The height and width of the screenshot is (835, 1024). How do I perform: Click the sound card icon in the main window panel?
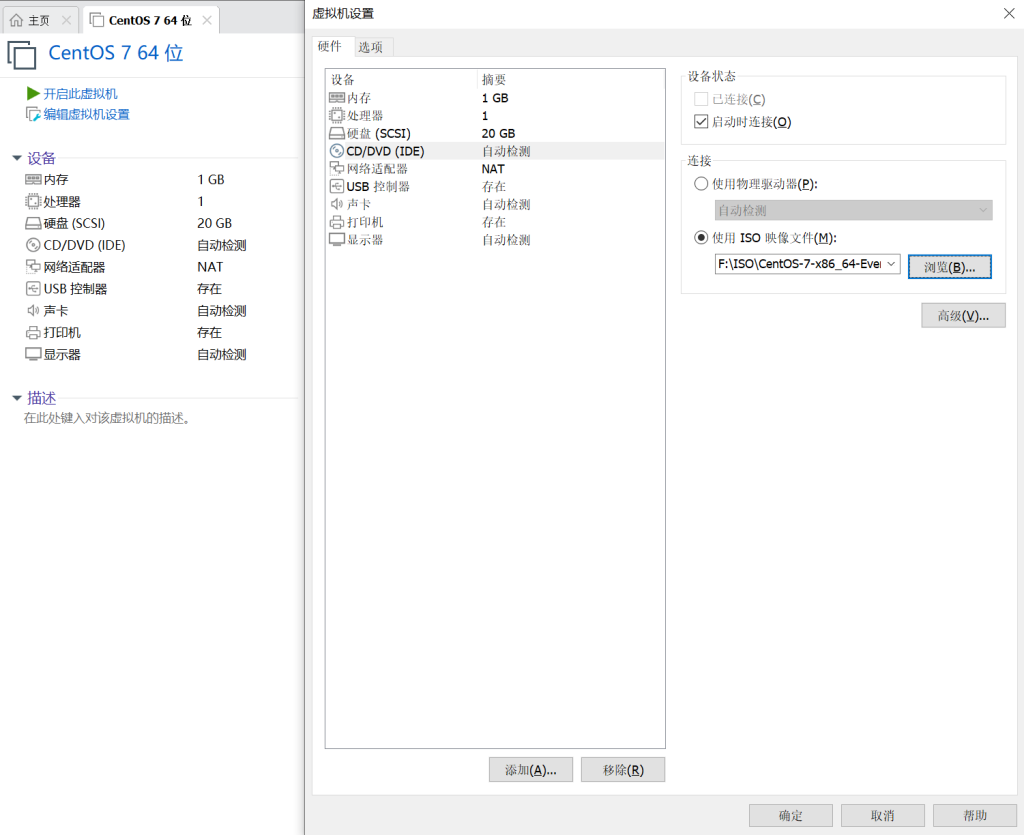33,311
